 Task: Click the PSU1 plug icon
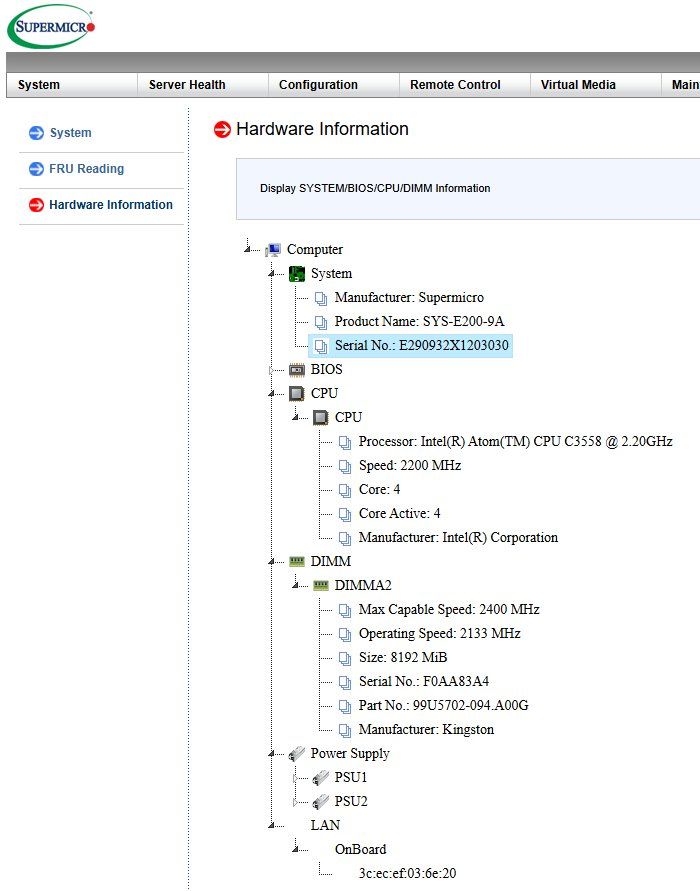[320, 778]
